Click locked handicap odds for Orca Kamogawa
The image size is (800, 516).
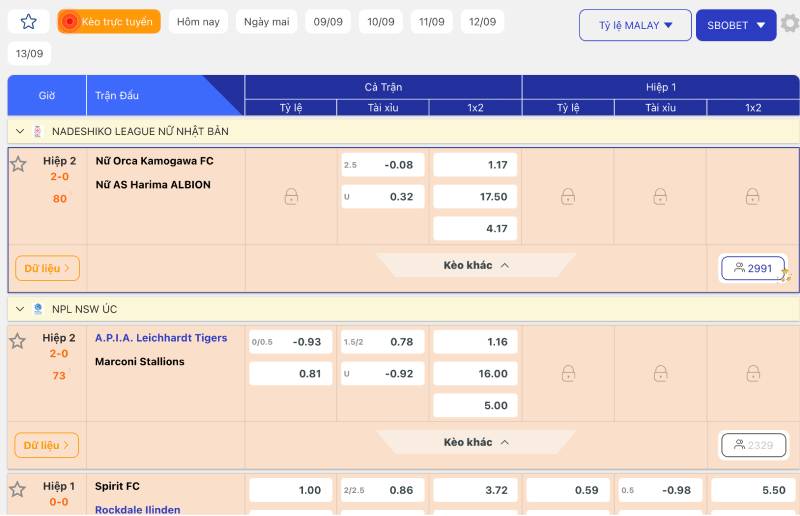[x=291, y=197]
